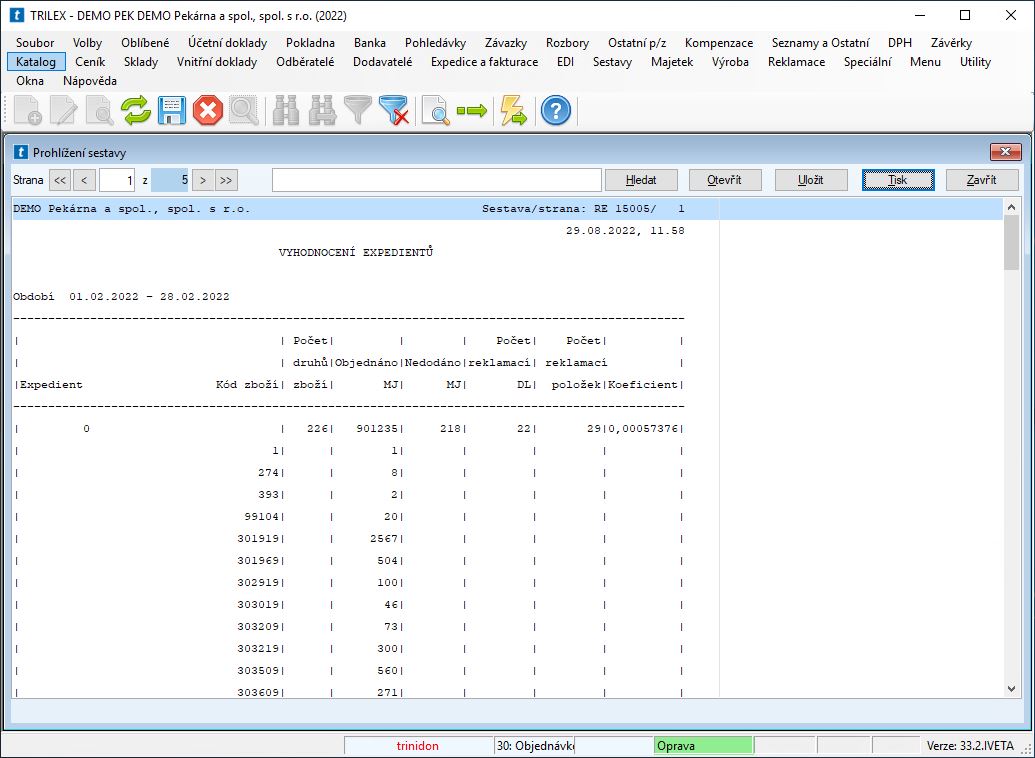This screenshot has height=758, width=1035.
Task: Click the grayed-out view document icon
Action: [x=100, y=110]
